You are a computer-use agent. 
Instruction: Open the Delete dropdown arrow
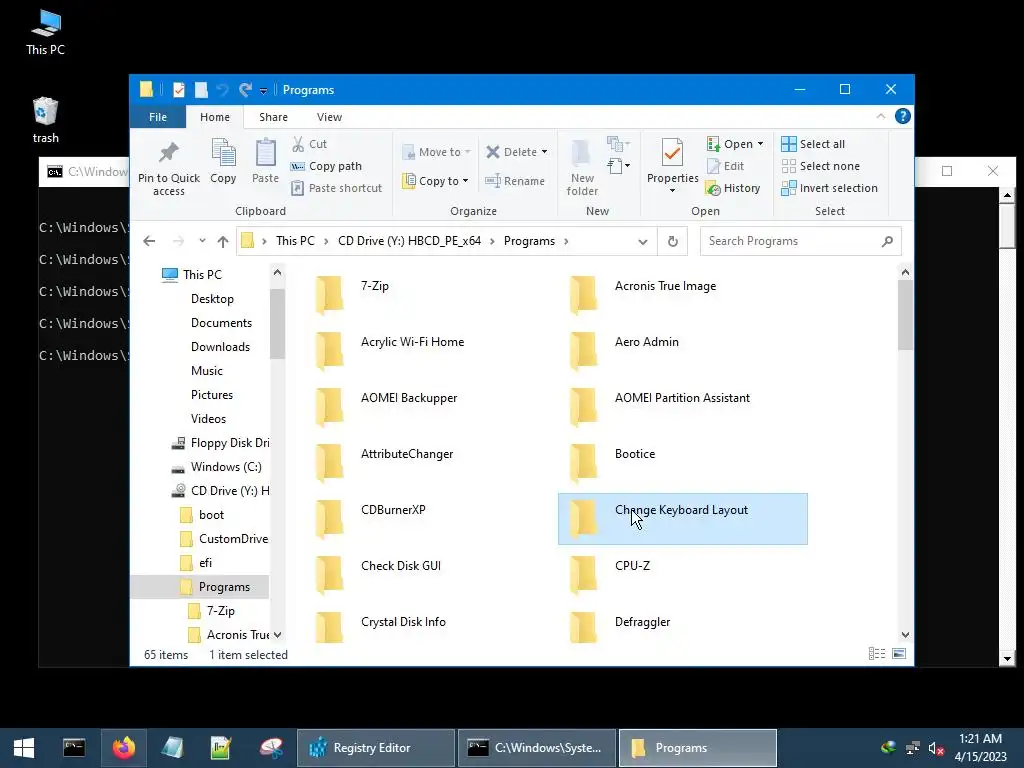544,152
